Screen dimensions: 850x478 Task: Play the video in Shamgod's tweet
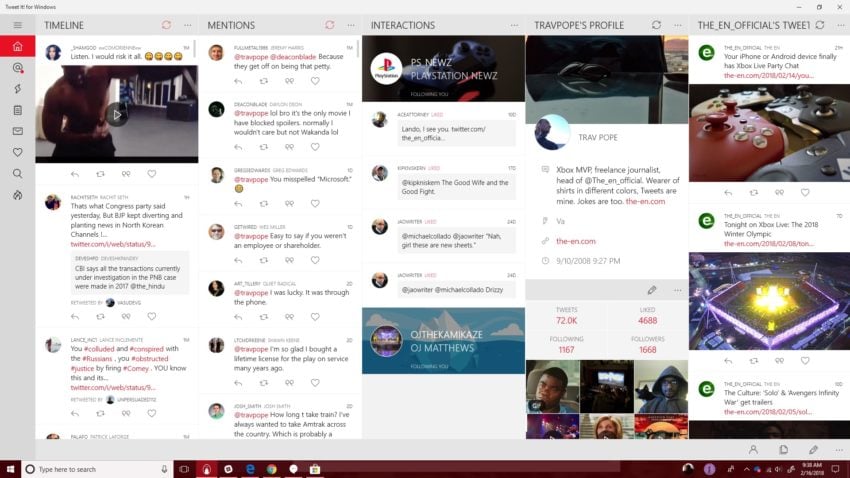pyautogui.click(x=117, y=114)
